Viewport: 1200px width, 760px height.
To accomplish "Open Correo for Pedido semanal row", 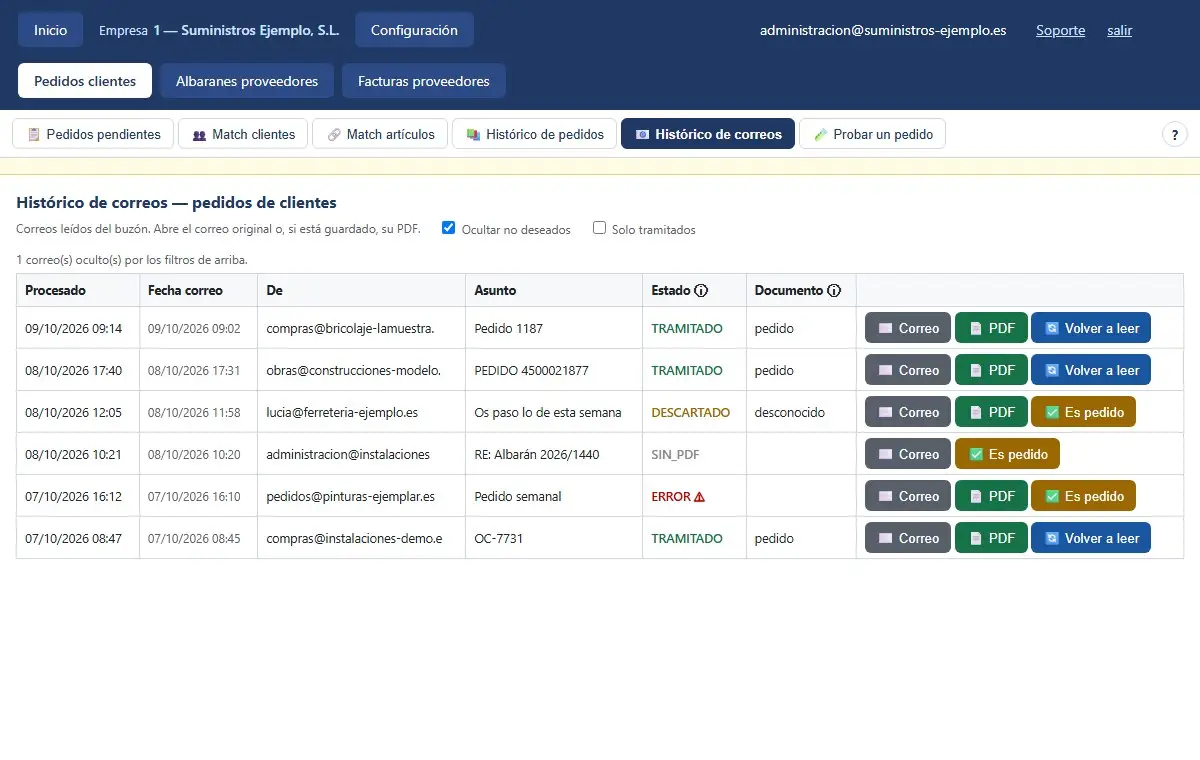I will pos(908,496).
